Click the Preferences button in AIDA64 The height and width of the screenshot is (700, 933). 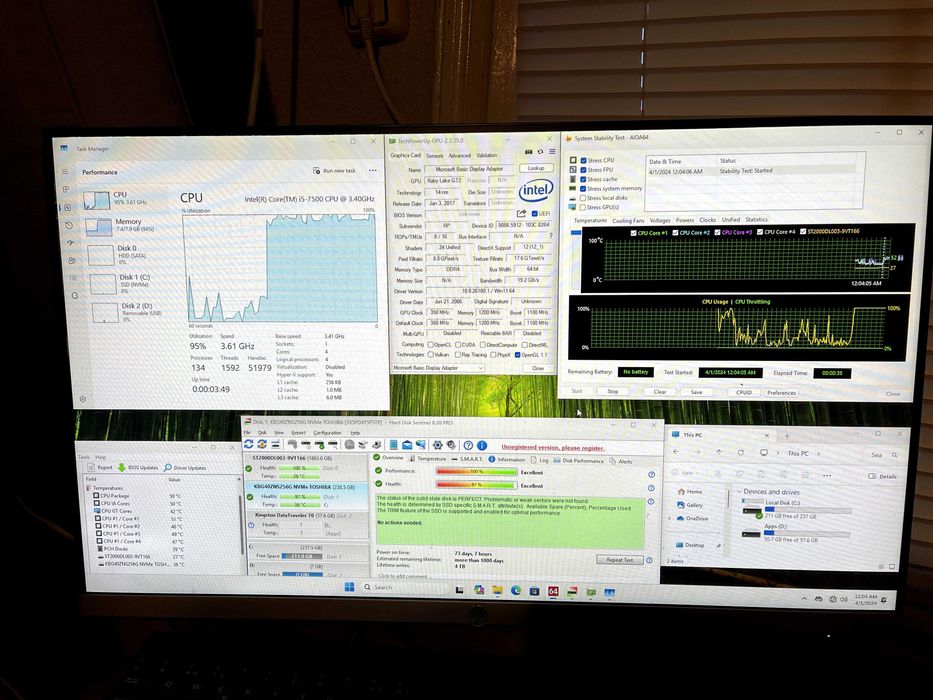point(781,393)
